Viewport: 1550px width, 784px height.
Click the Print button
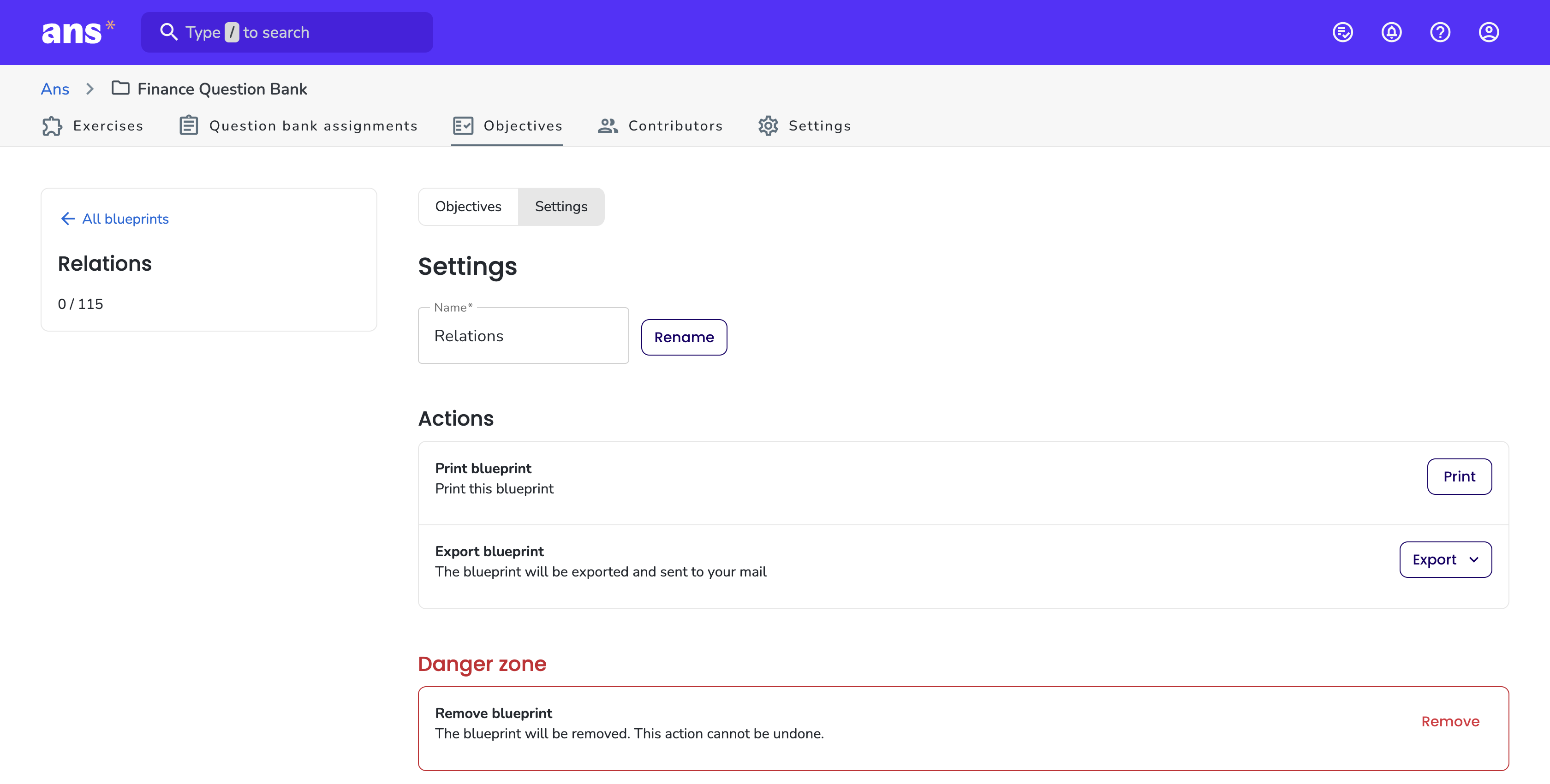(x=1459, y=476)
